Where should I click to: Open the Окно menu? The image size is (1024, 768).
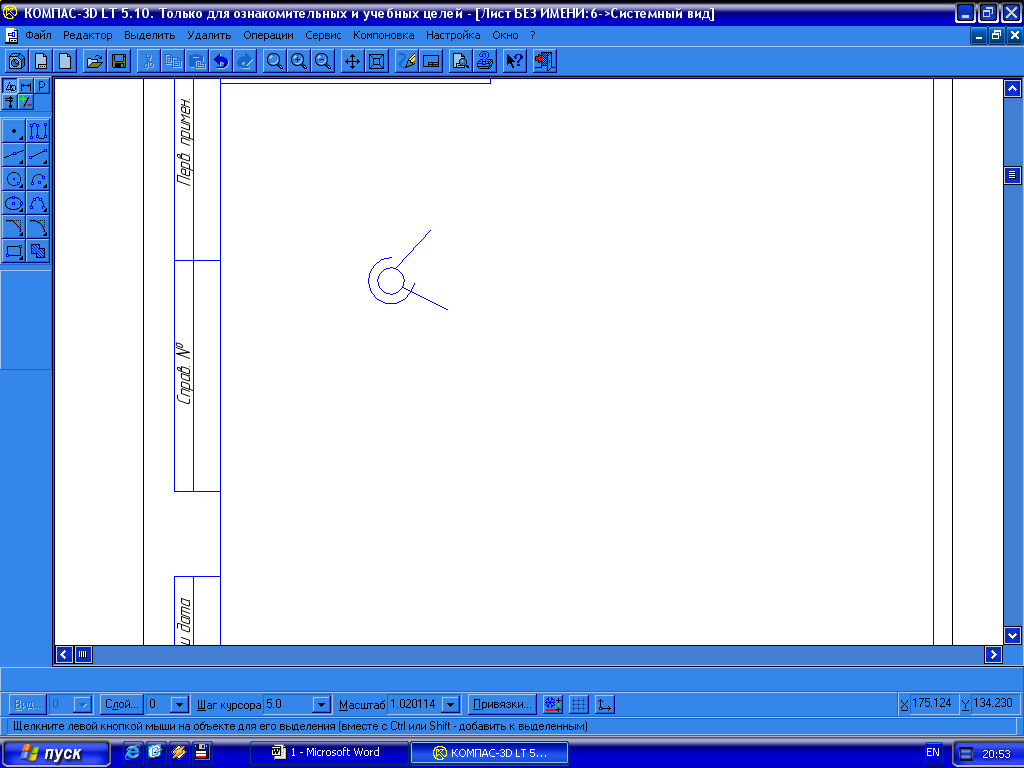(x=505, y=35)
